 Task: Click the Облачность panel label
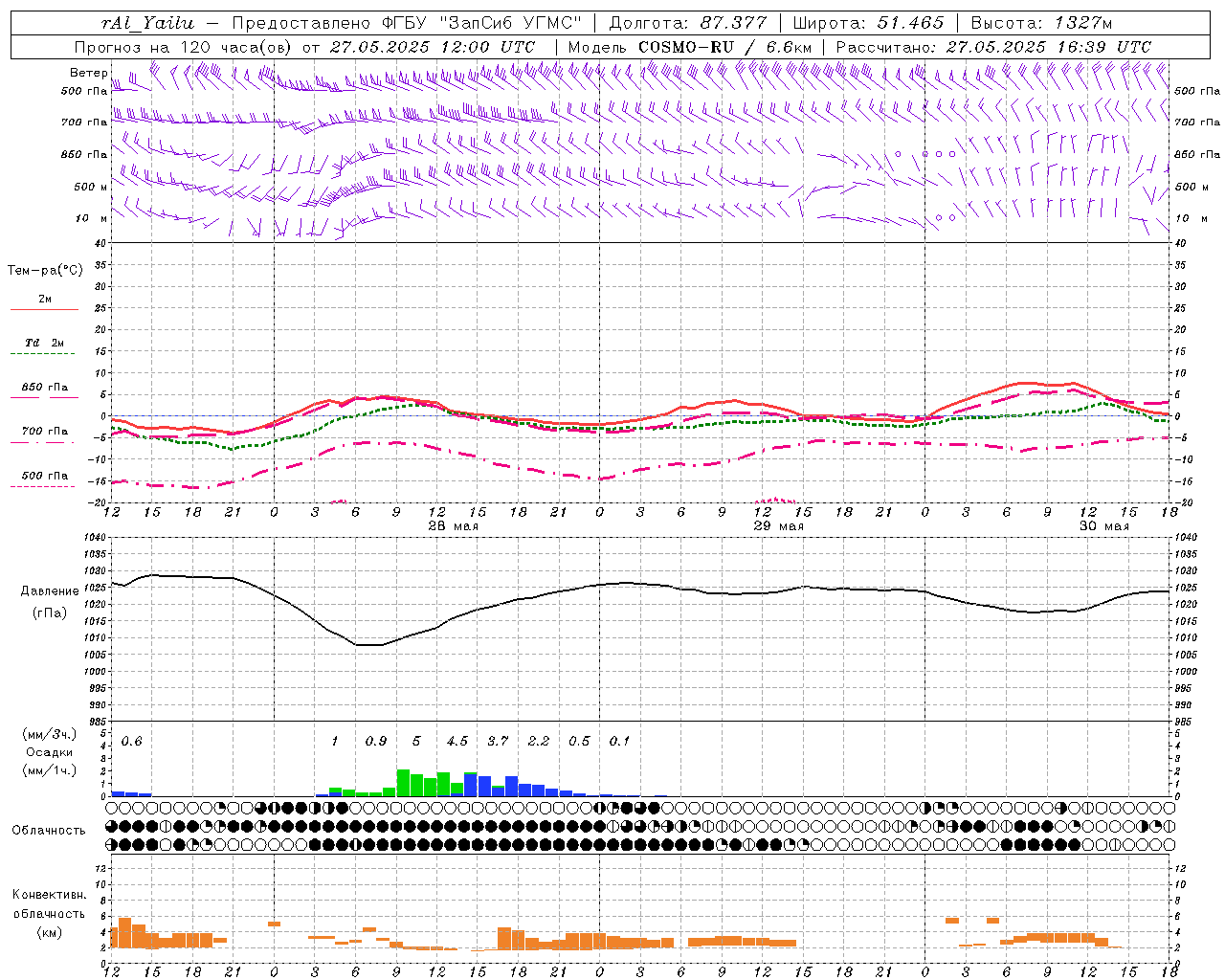(x=49, y=831)
